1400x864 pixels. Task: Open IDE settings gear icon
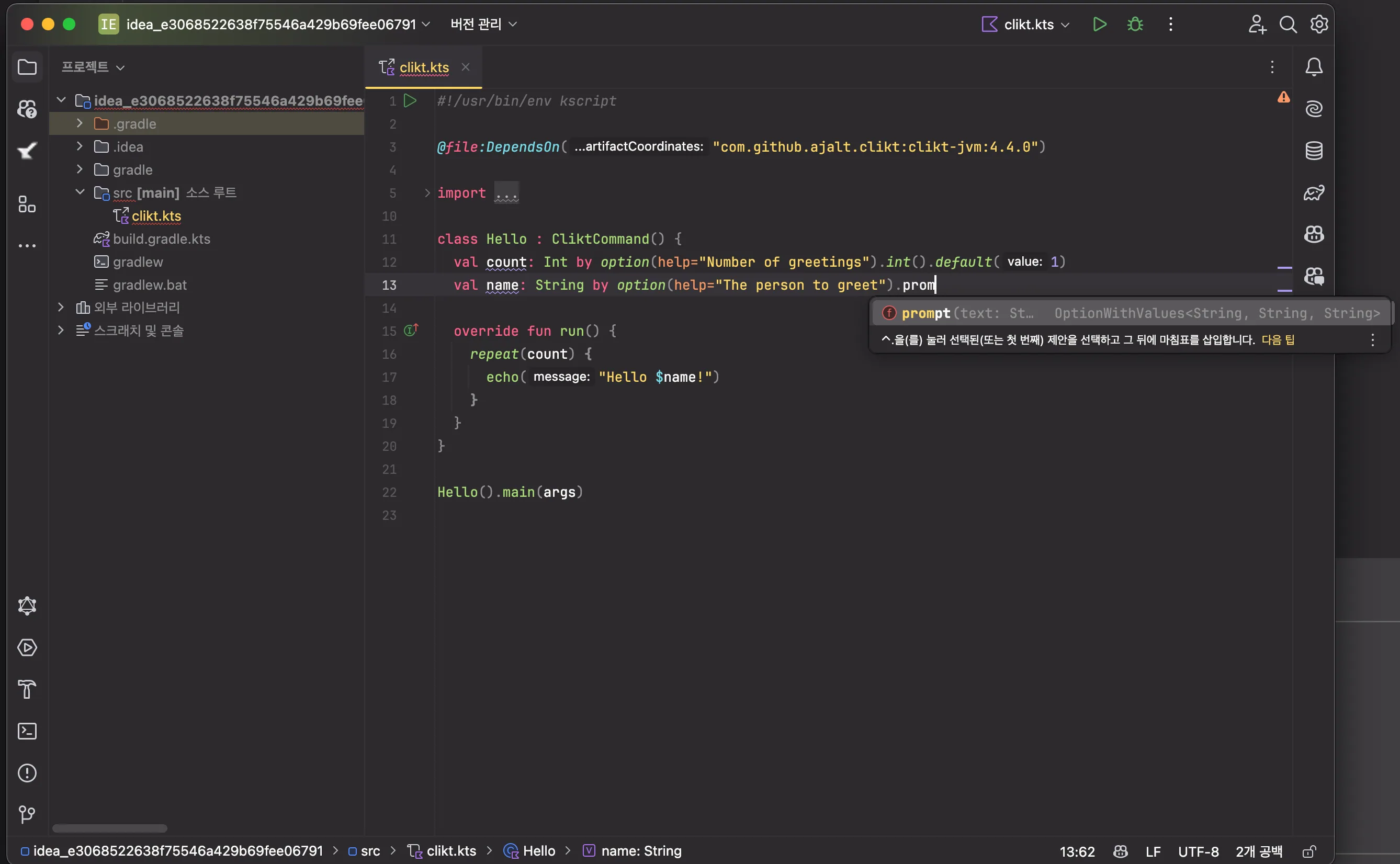(1319, 24)
